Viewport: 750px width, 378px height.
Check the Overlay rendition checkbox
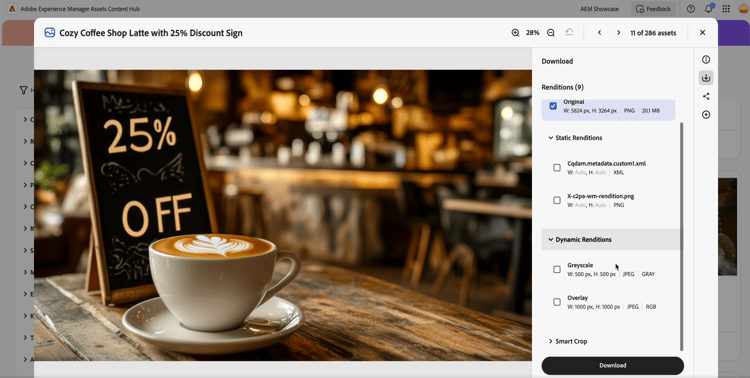557,302
